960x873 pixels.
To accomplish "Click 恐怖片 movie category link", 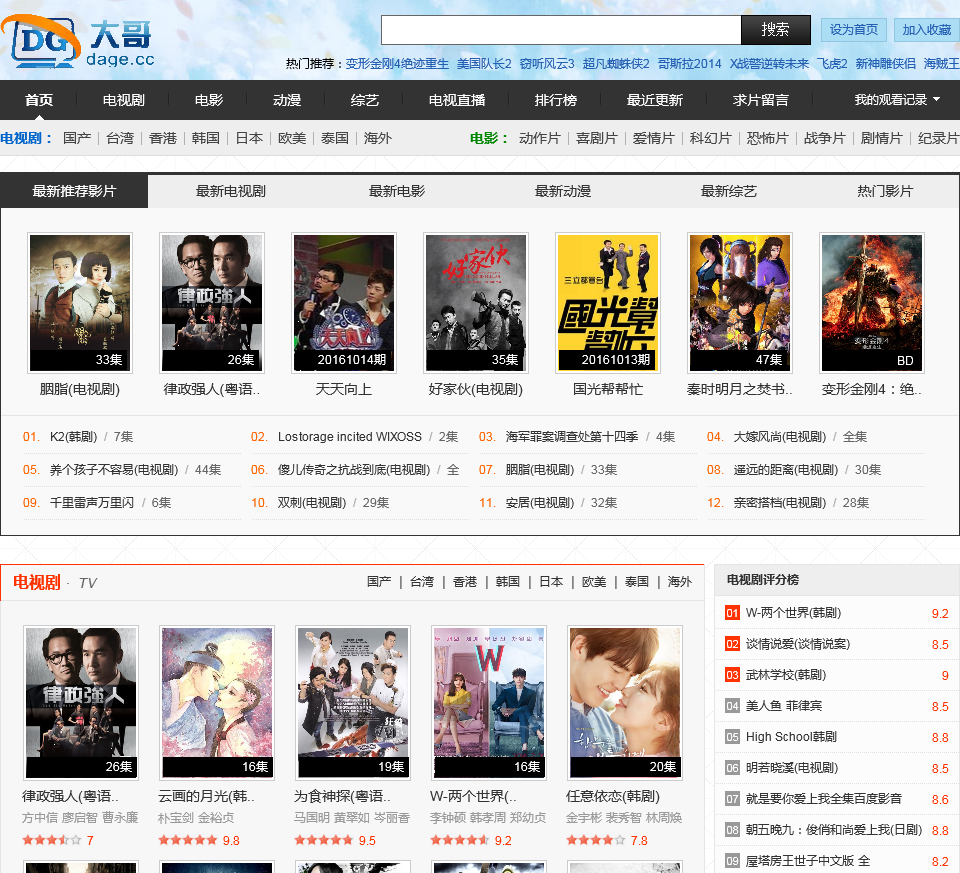I will coord(767,138).
